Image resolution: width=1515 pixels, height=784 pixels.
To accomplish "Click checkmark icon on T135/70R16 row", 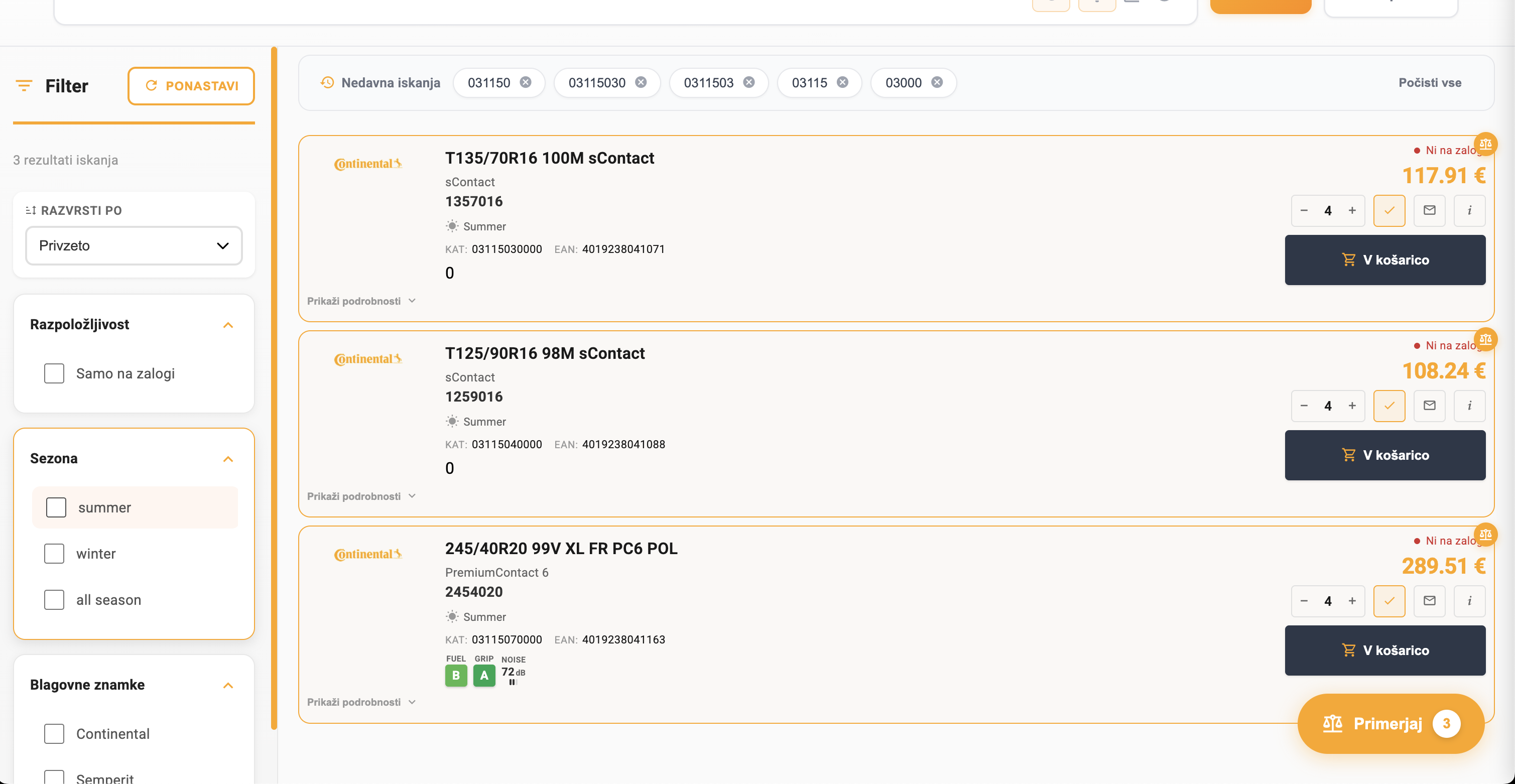I will pos(1389,211).
